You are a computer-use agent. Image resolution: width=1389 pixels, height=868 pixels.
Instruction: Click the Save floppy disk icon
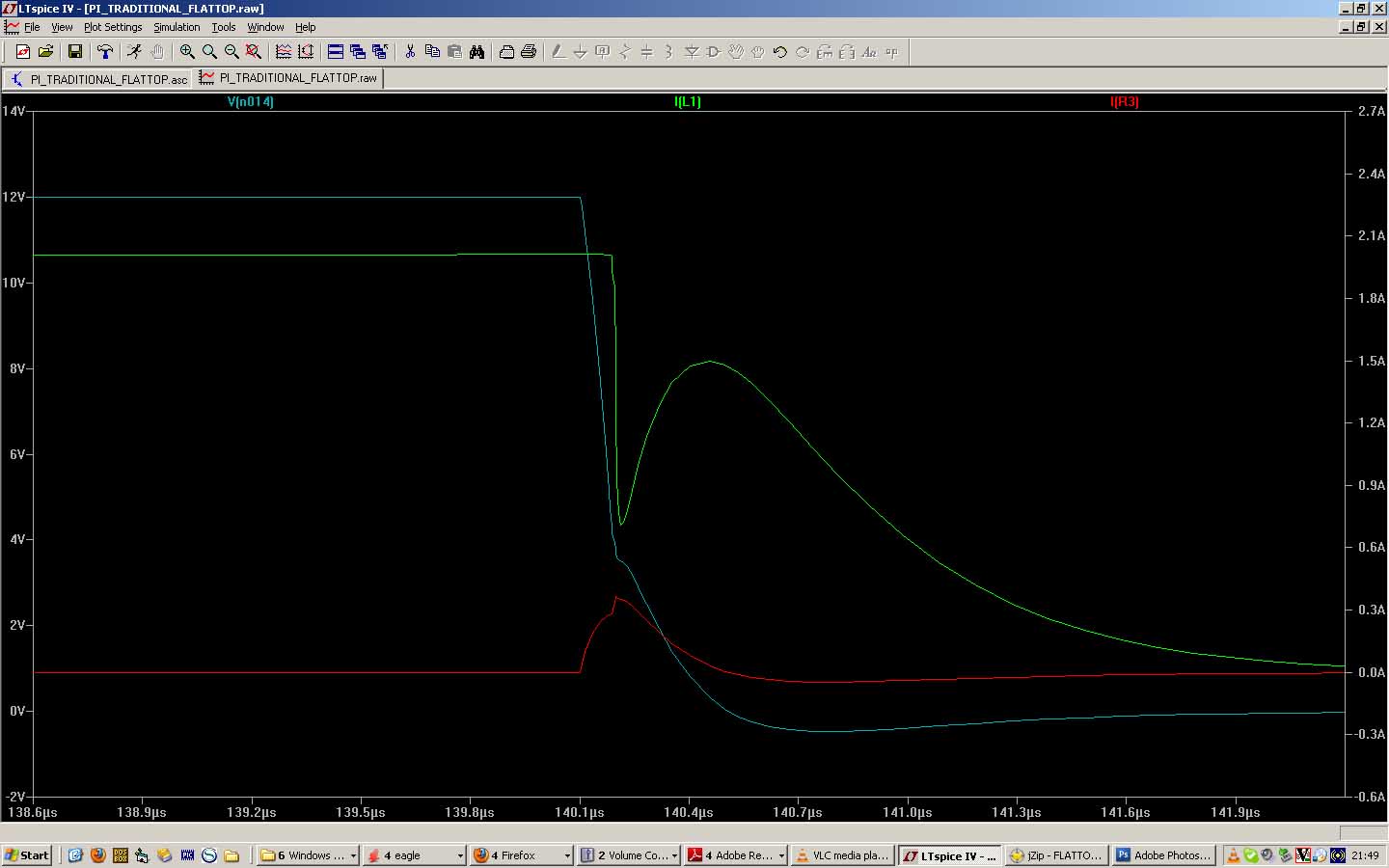[x=74, y=52]
